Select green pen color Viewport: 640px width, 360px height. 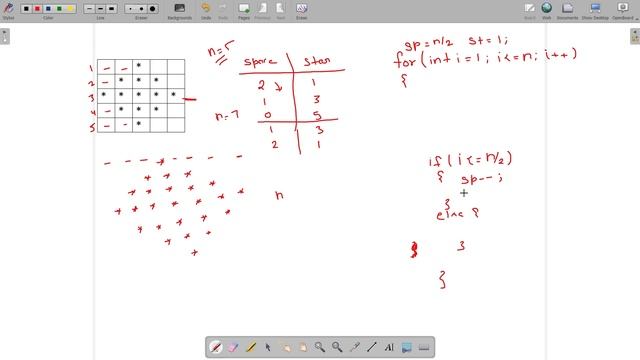[x=60, y=9]
